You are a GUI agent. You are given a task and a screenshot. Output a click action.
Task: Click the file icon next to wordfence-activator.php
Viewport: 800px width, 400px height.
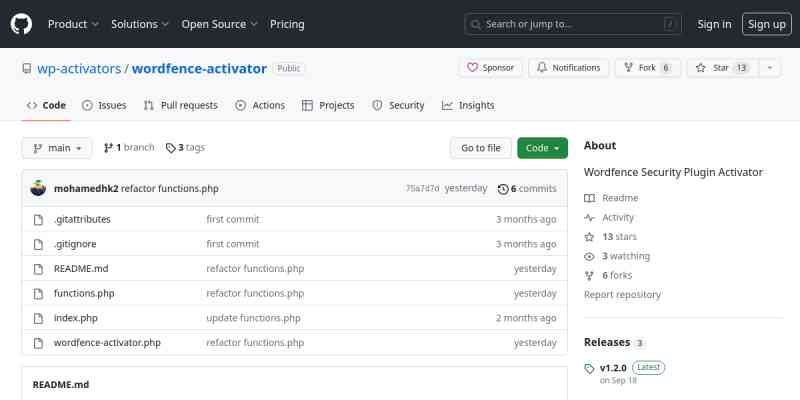pos(38,343)
